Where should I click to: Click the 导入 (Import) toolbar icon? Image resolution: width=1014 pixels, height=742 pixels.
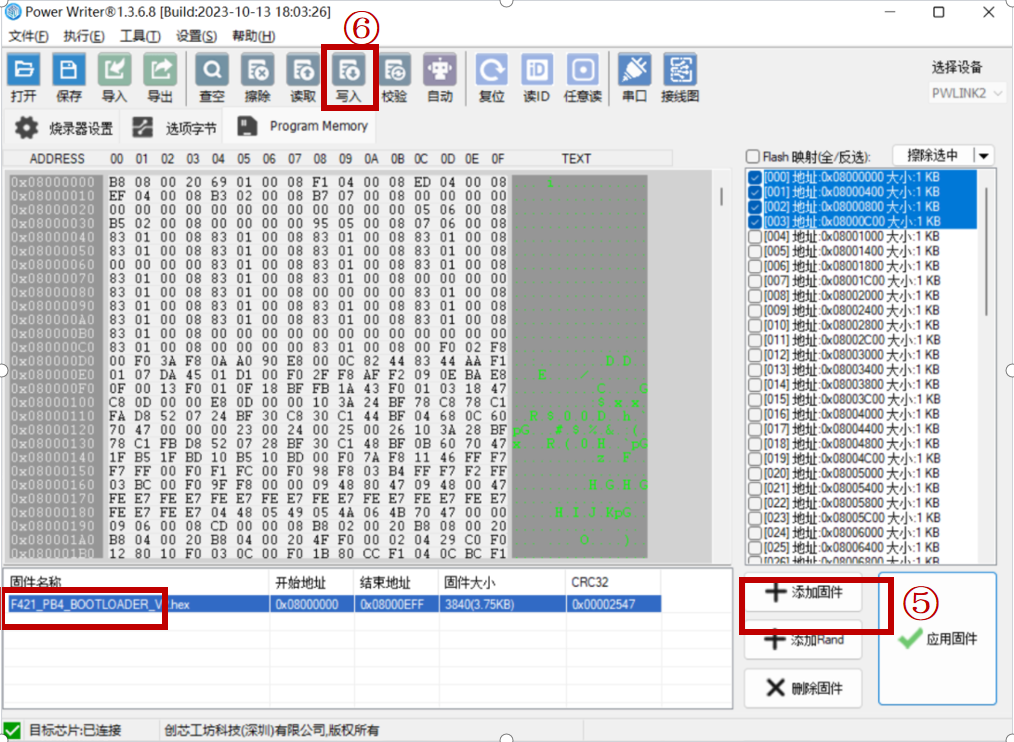pos(114,78)
